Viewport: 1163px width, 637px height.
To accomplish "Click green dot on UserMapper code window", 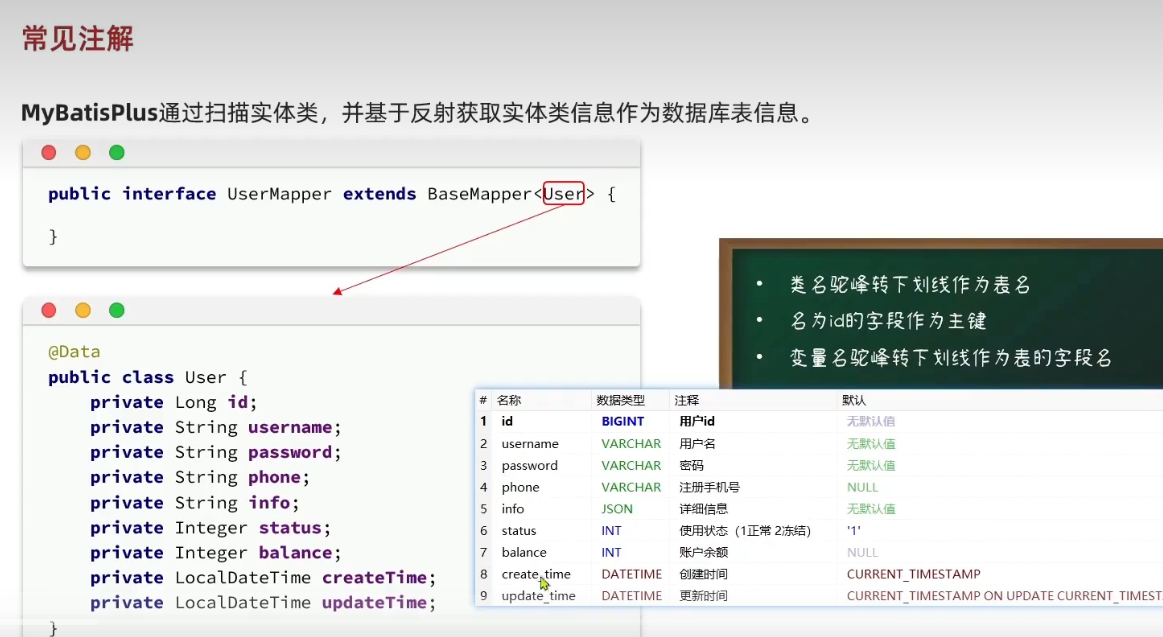I will 117,153.
